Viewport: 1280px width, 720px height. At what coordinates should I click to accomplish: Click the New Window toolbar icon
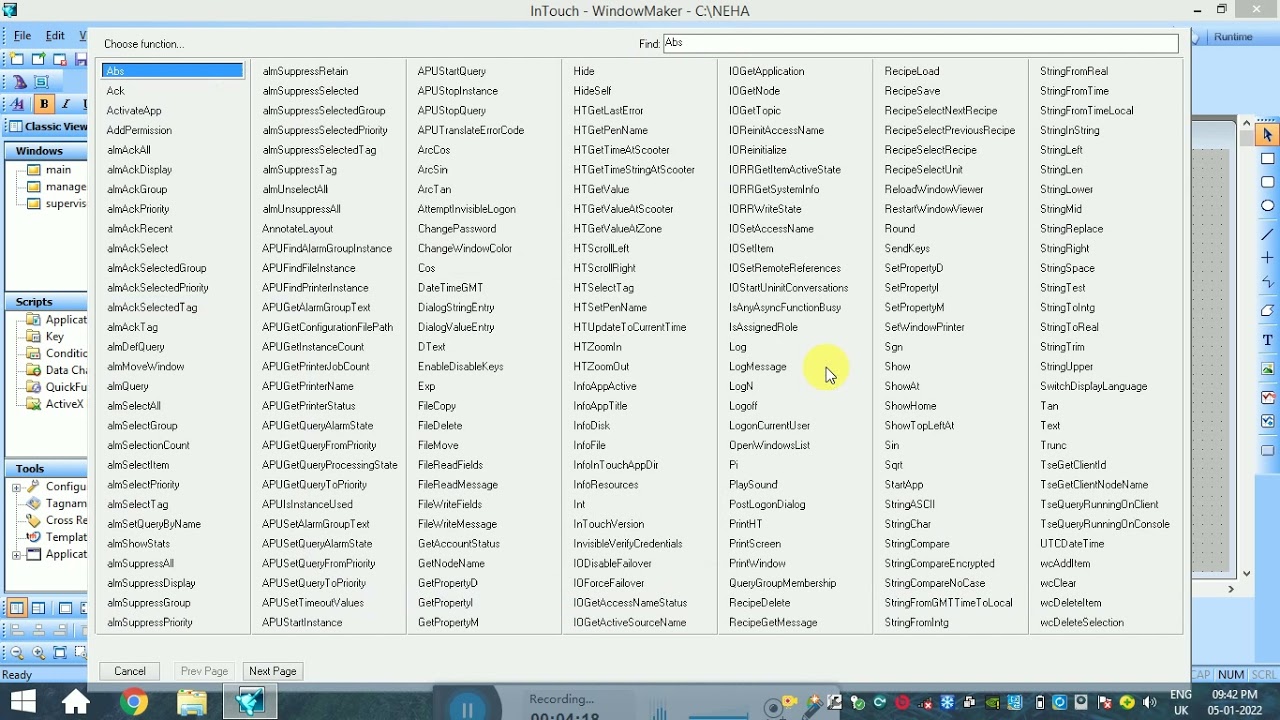coord(18,60)
